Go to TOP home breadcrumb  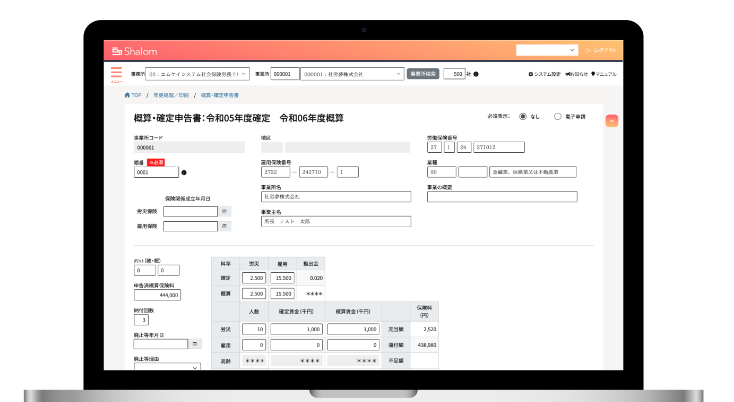[x=133, y=95]
